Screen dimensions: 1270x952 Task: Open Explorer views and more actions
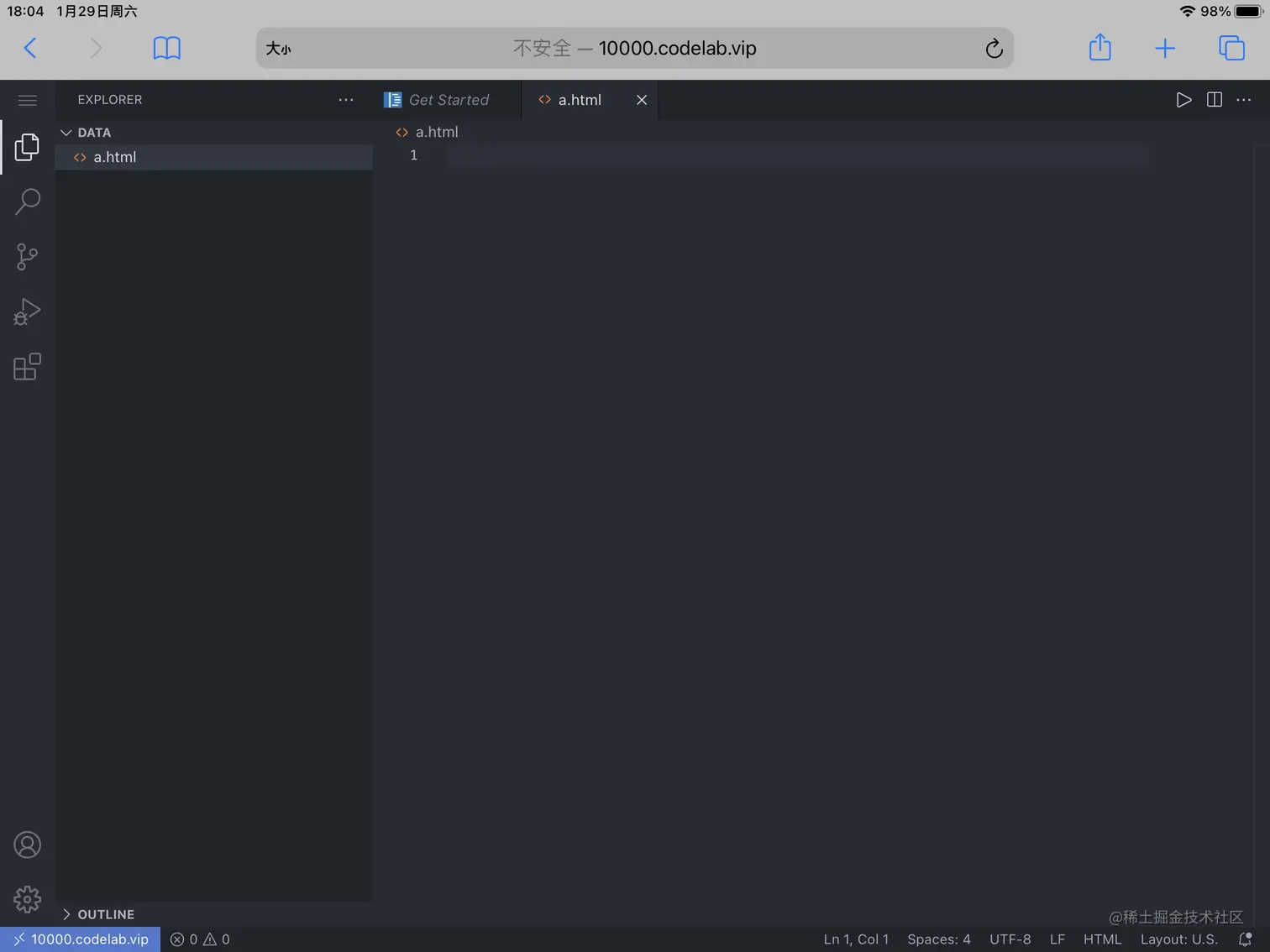pos(346,100)
